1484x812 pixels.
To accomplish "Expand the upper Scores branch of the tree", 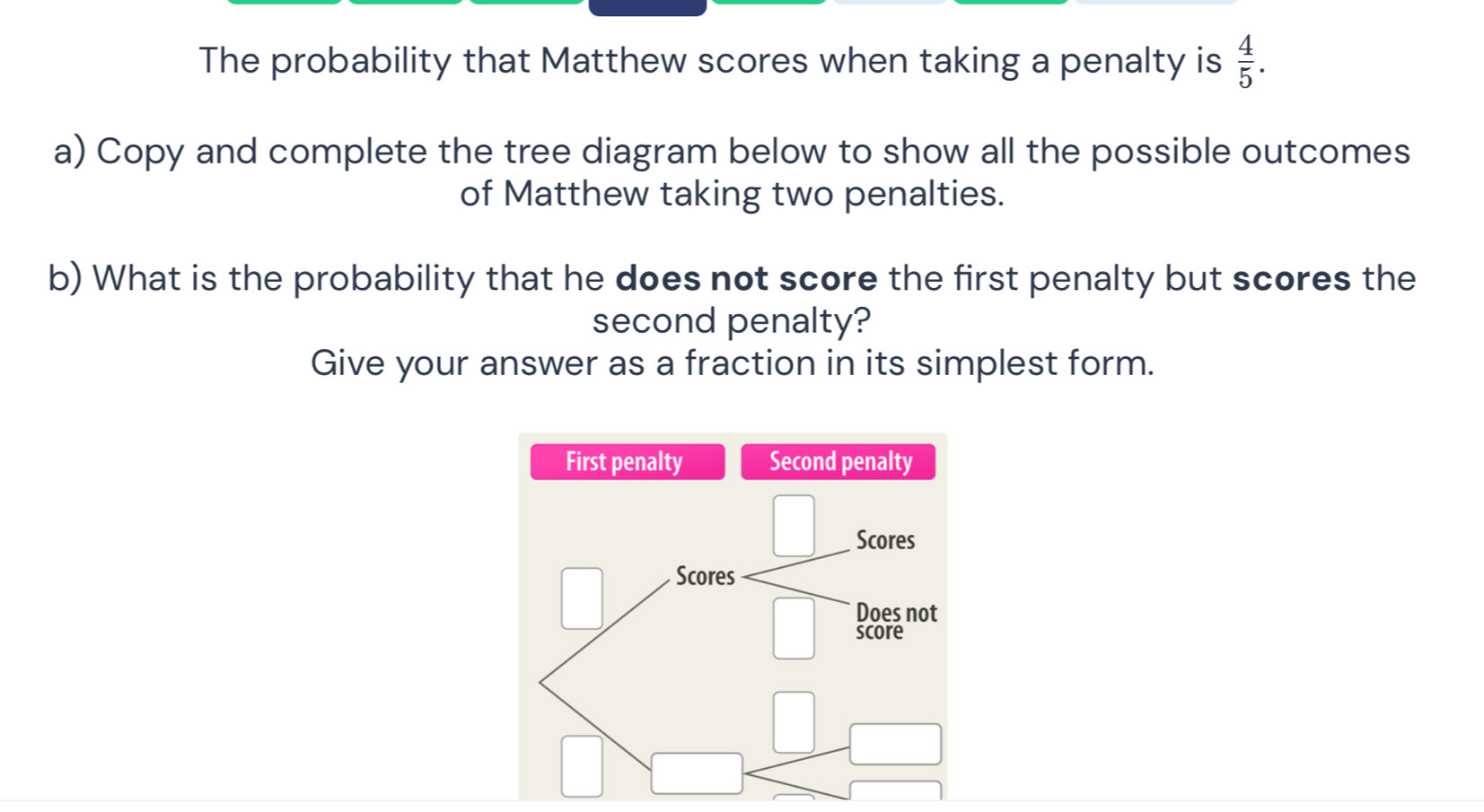I will tap(707, 577).
